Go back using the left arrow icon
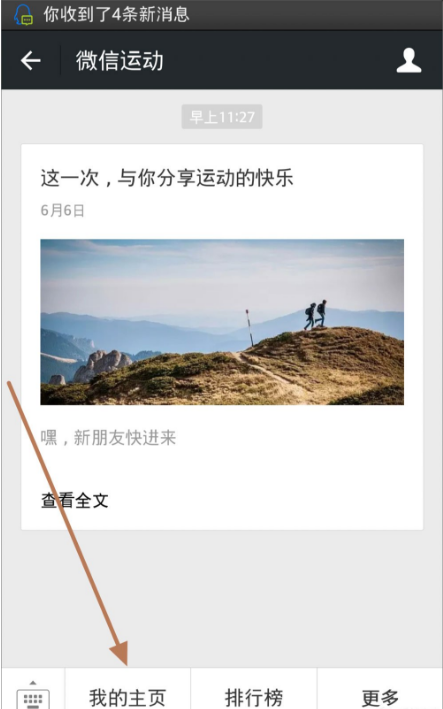Screen dimensions: 443x709 coord(31,61)
